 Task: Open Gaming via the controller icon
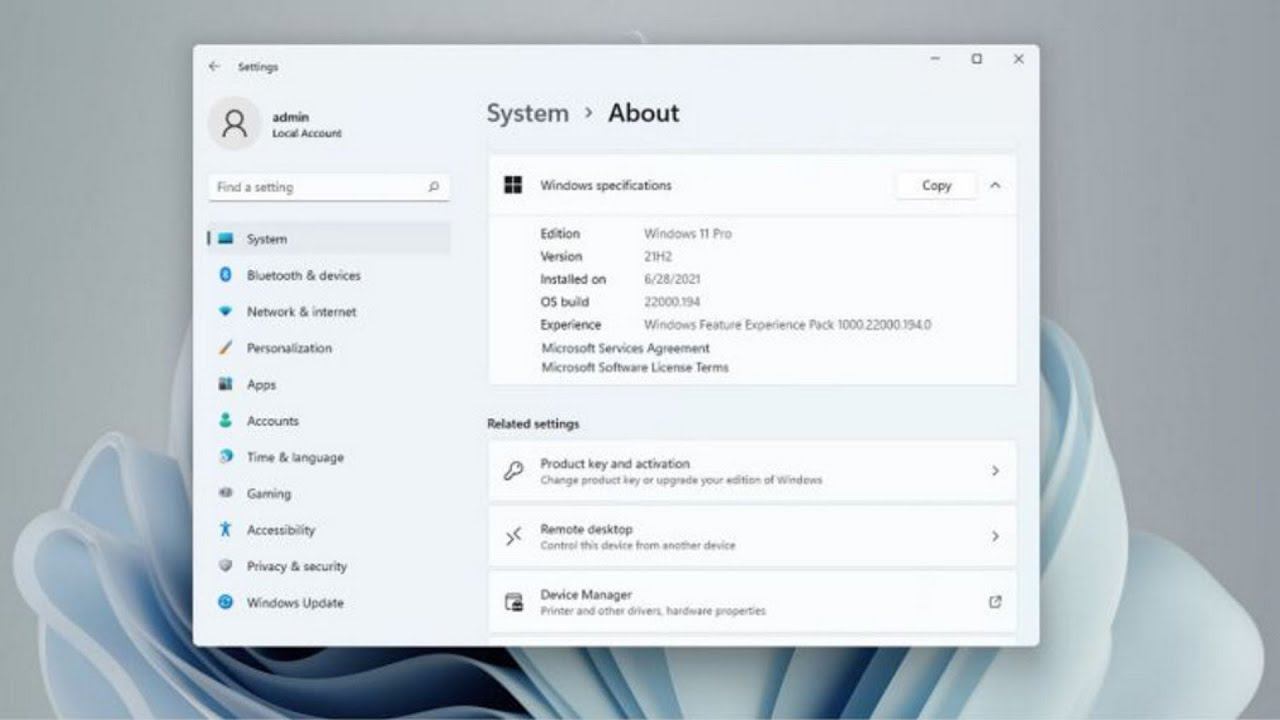[225, 493]
